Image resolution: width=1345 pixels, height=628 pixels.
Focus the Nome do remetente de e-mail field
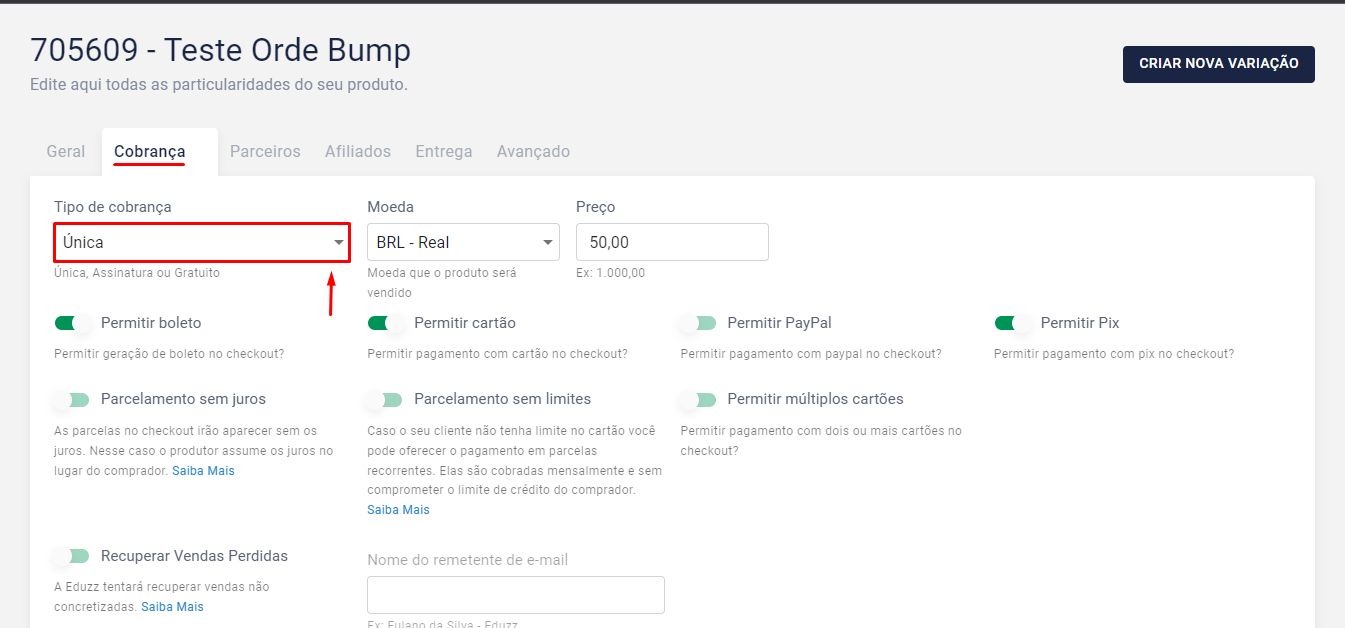(x=515, y=595)
